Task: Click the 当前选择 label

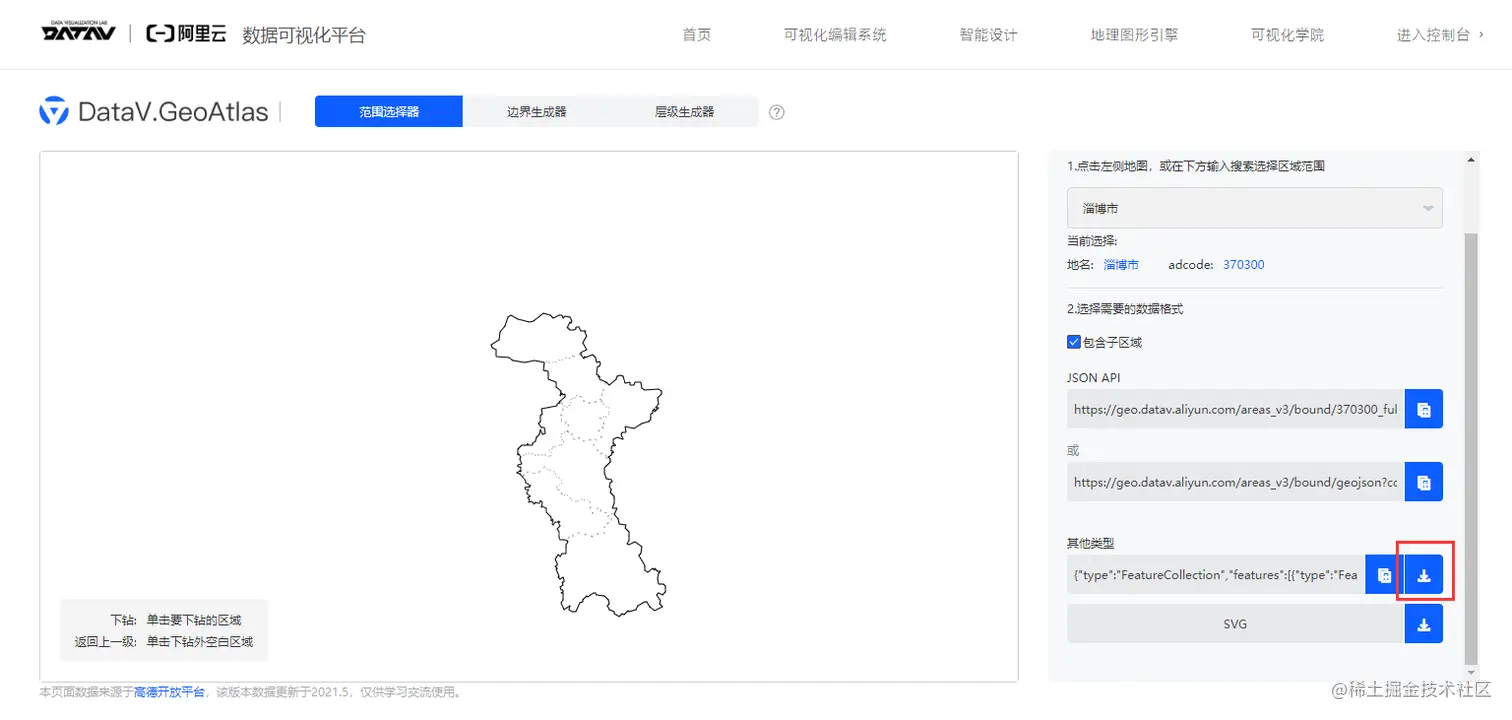Action: (1092, 240)
